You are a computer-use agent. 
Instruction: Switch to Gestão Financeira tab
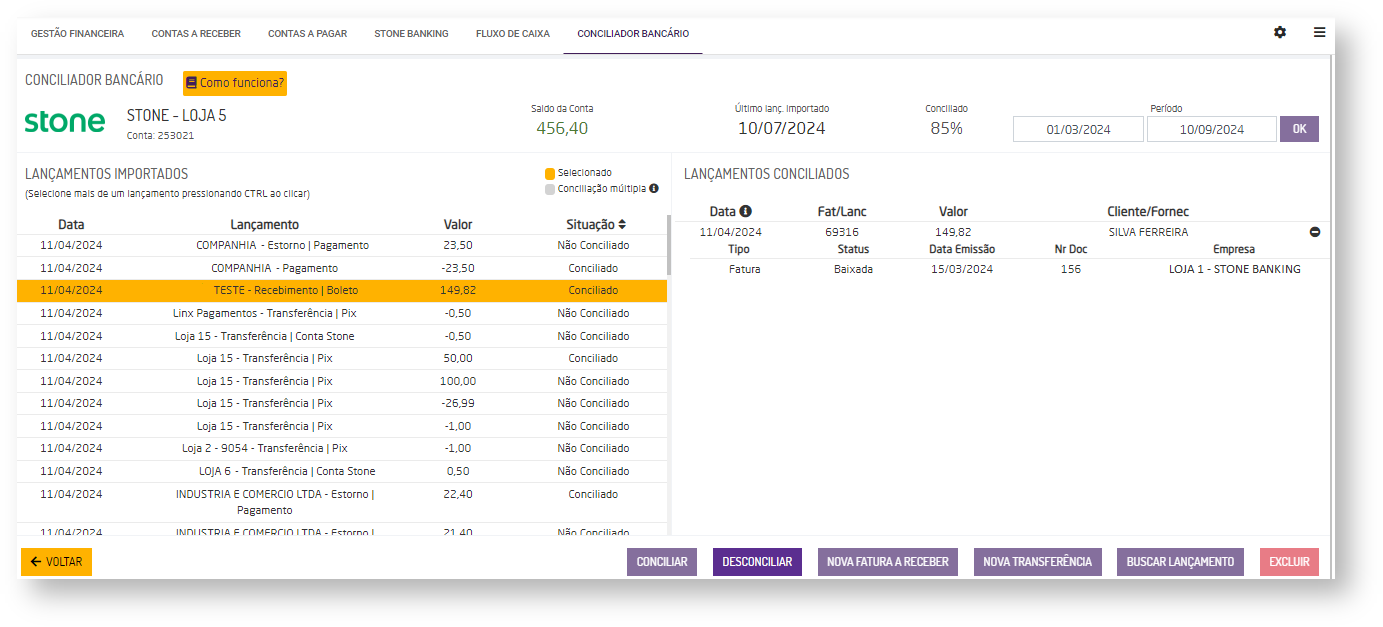pos(78,33)
